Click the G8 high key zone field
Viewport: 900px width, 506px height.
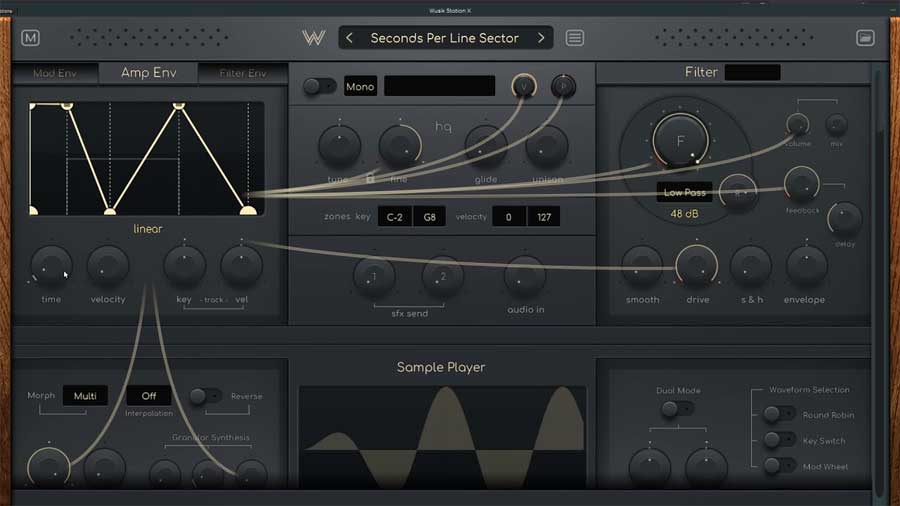coord(429,217)
